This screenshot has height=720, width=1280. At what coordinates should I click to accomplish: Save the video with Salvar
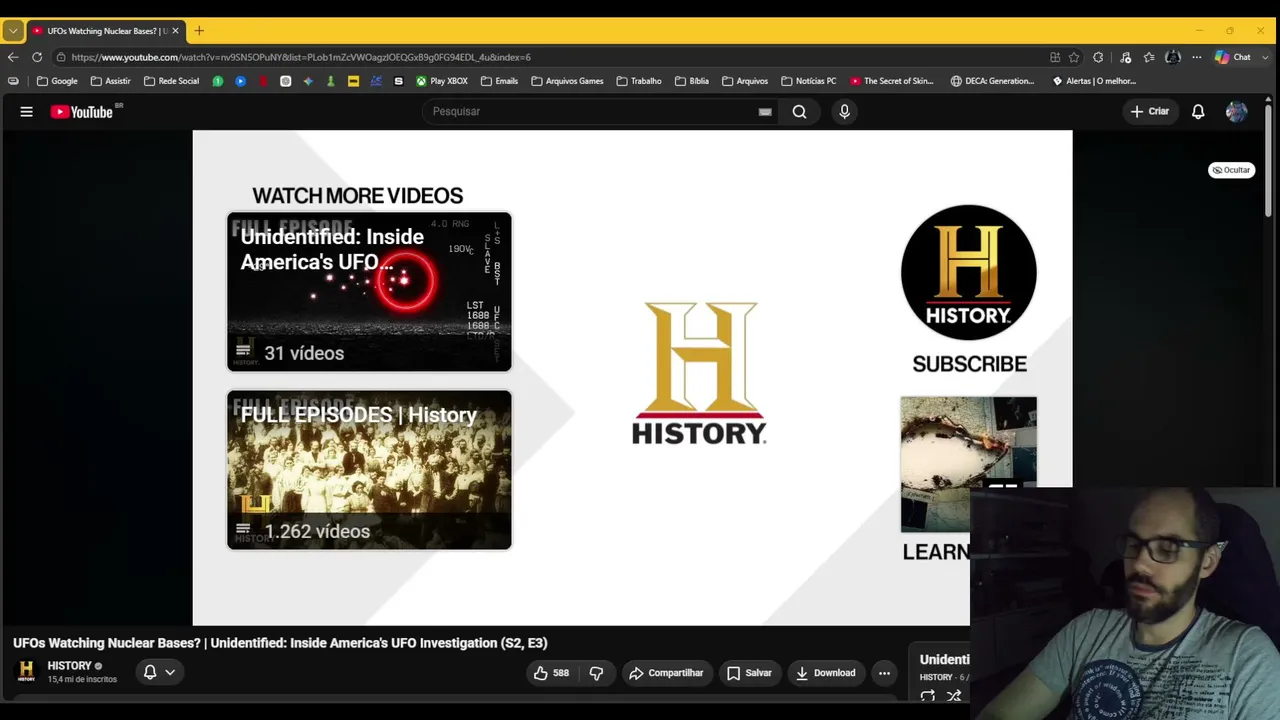(749, 673)
